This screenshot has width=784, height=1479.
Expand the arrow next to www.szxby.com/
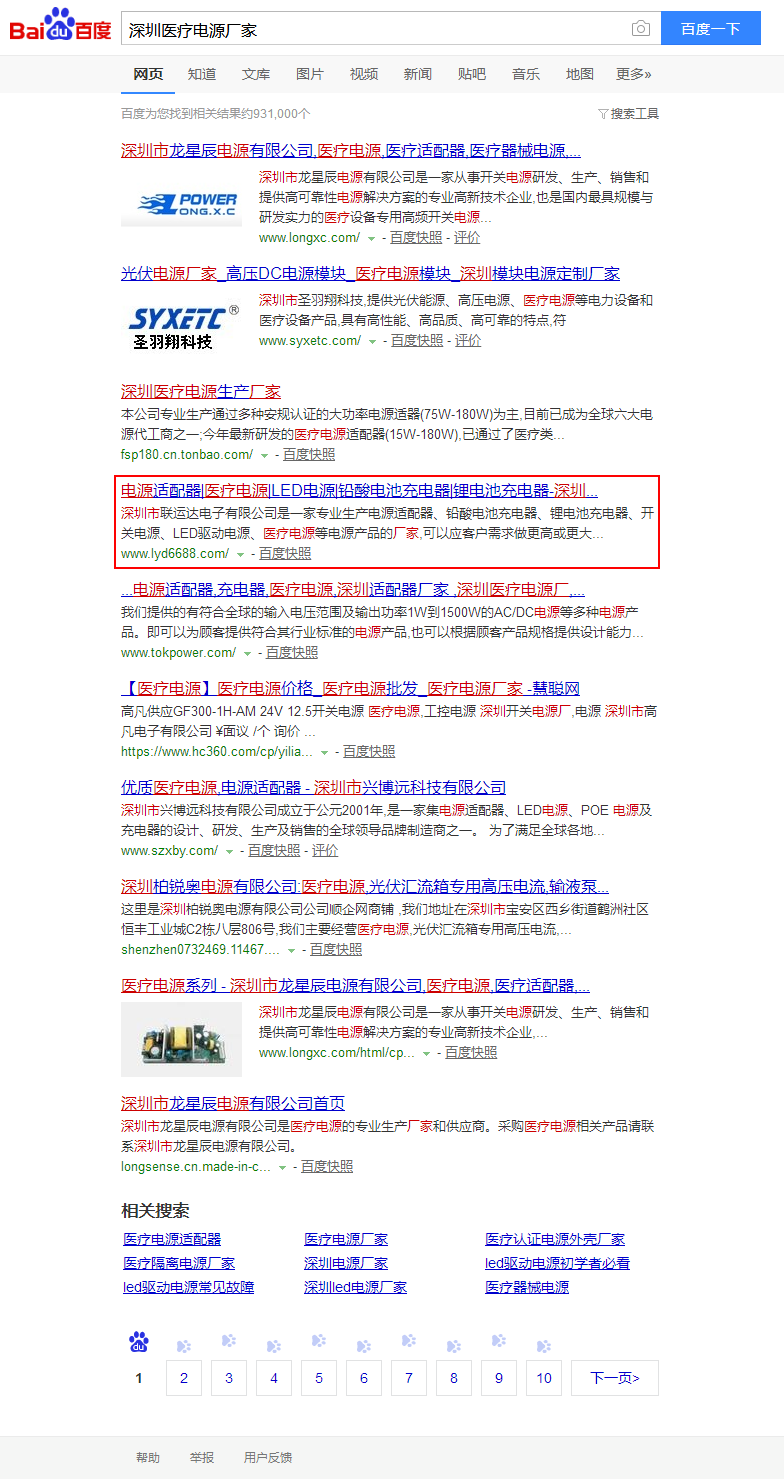click(x=230, y=851)
